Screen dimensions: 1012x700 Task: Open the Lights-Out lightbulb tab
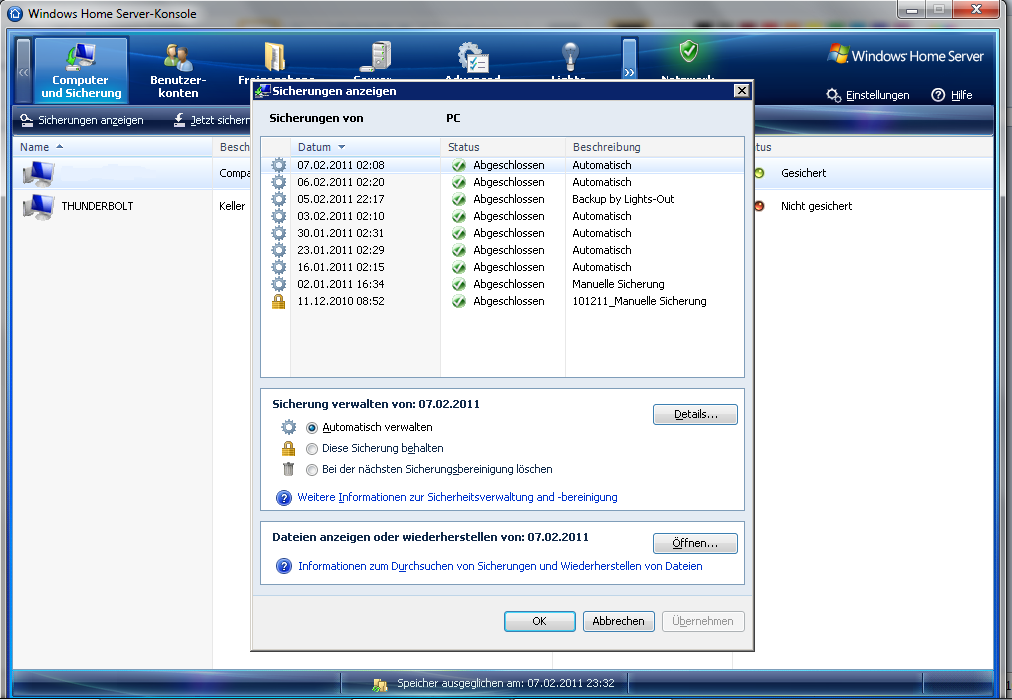pyautogui.click(x=569, y=57)
